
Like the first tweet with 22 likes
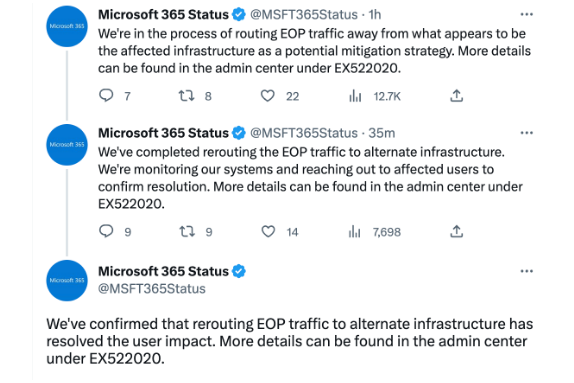tap(268, 96)
